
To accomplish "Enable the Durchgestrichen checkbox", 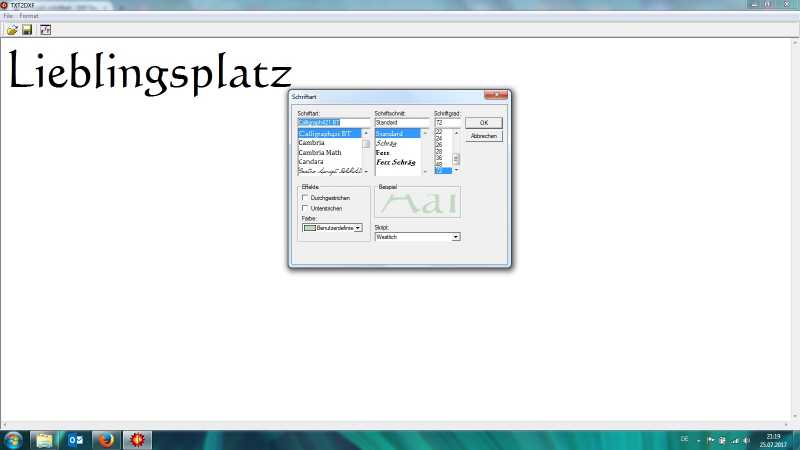I will click(x=305, y=198).
